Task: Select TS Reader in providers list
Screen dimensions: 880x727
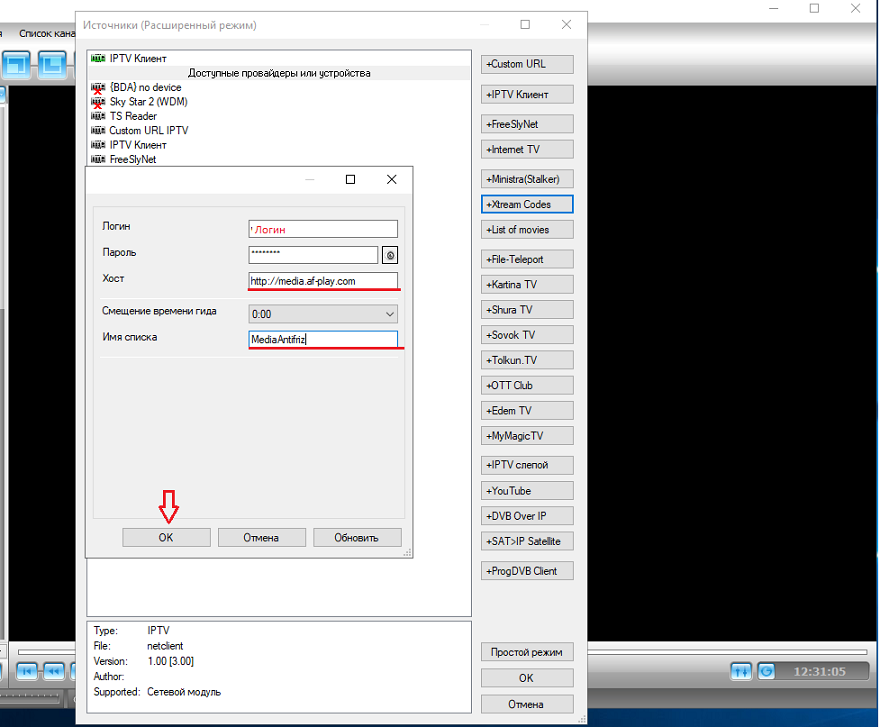Action: click(133, 116)
